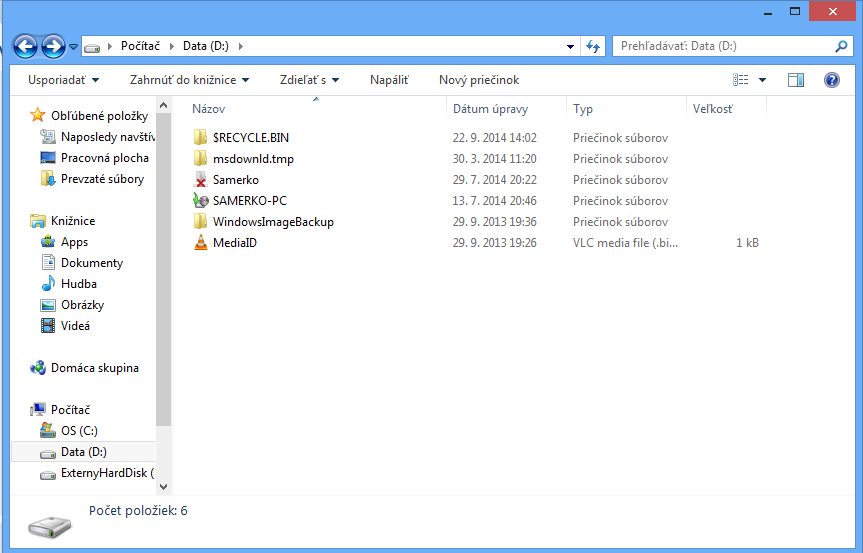
Task: Click the Pracovná plocha desktop icon
Action: (x=48, y=158)
